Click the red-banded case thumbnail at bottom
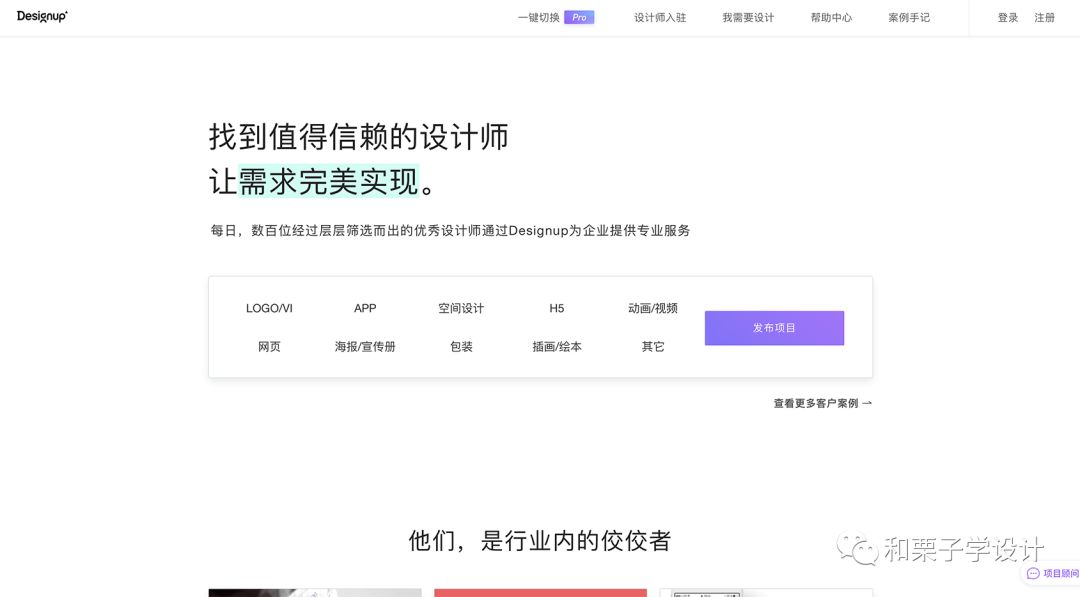This screenshot has width=1080, height=597. coord(540,592)
